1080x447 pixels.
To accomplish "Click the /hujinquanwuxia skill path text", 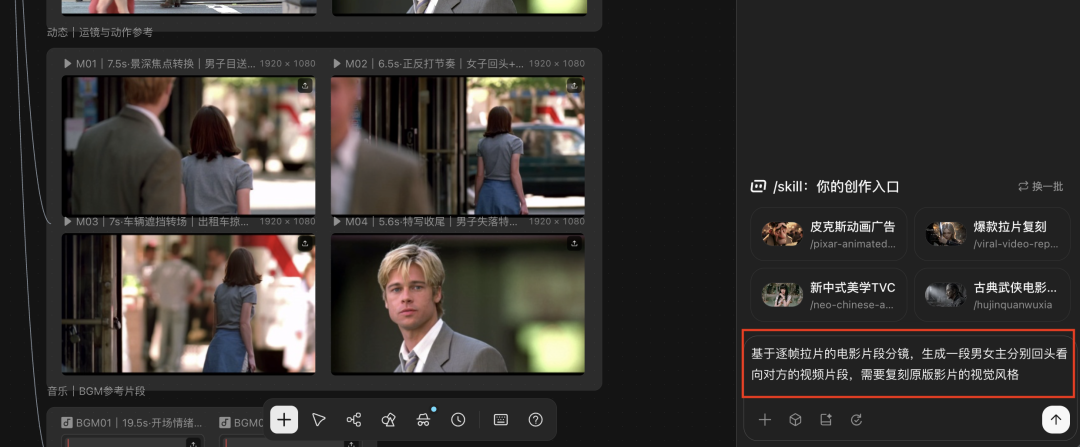I will (x=1012, y=305).
